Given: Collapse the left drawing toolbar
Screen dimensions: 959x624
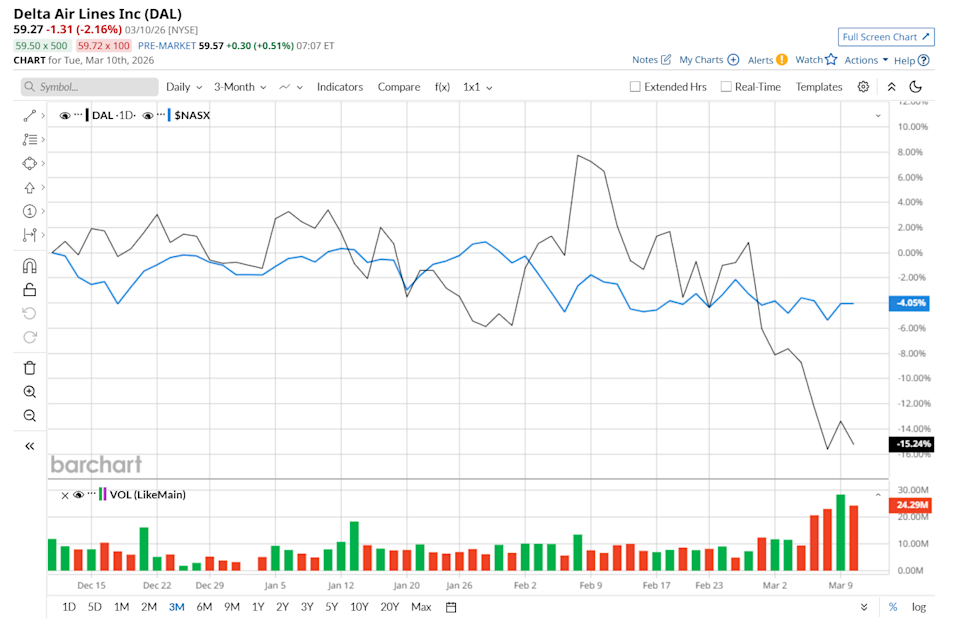Looking at the screenshot, I should [29, 446].
